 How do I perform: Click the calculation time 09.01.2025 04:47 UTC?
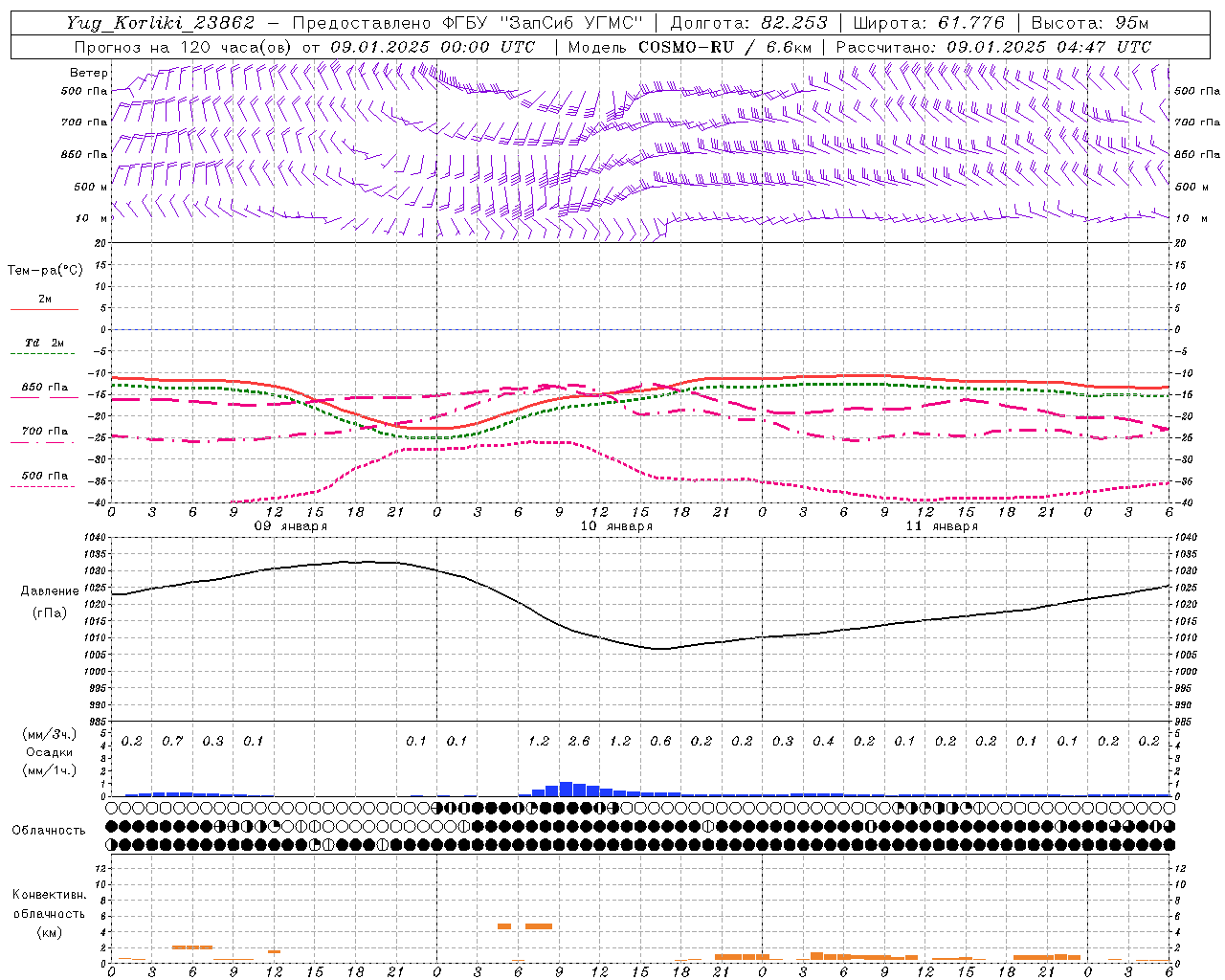tap(1049, 47)
